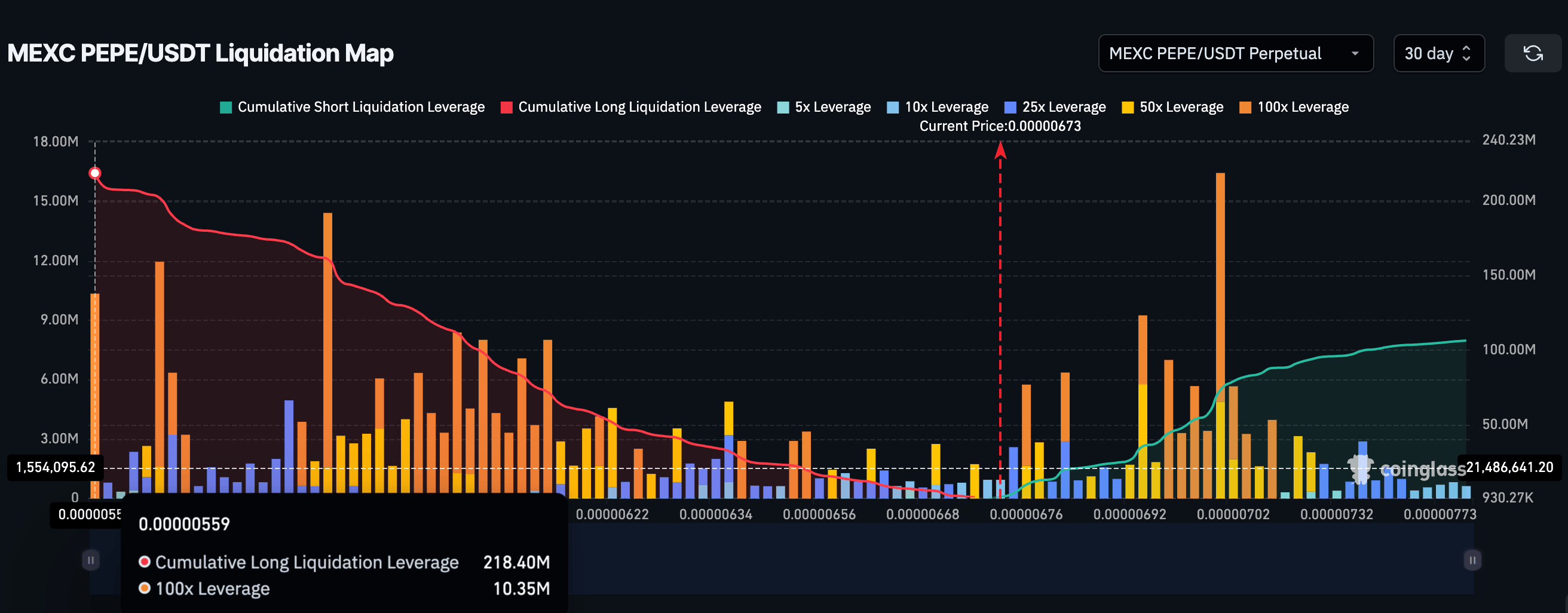Click the up chevron on the 30 day selector
Viewport: 1568px width, 613px height.
click(1466, 48)
